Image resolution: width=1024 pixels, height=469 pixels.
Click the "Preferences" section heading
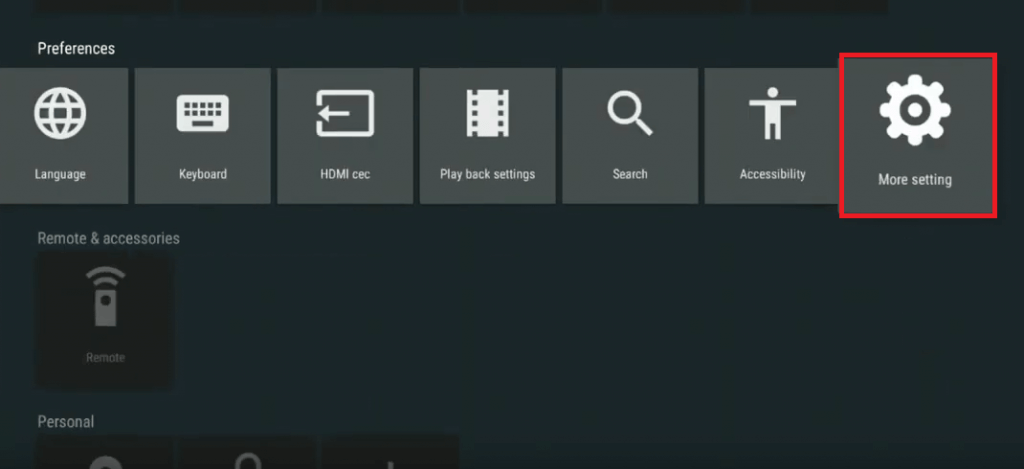[x=76, y=48]
